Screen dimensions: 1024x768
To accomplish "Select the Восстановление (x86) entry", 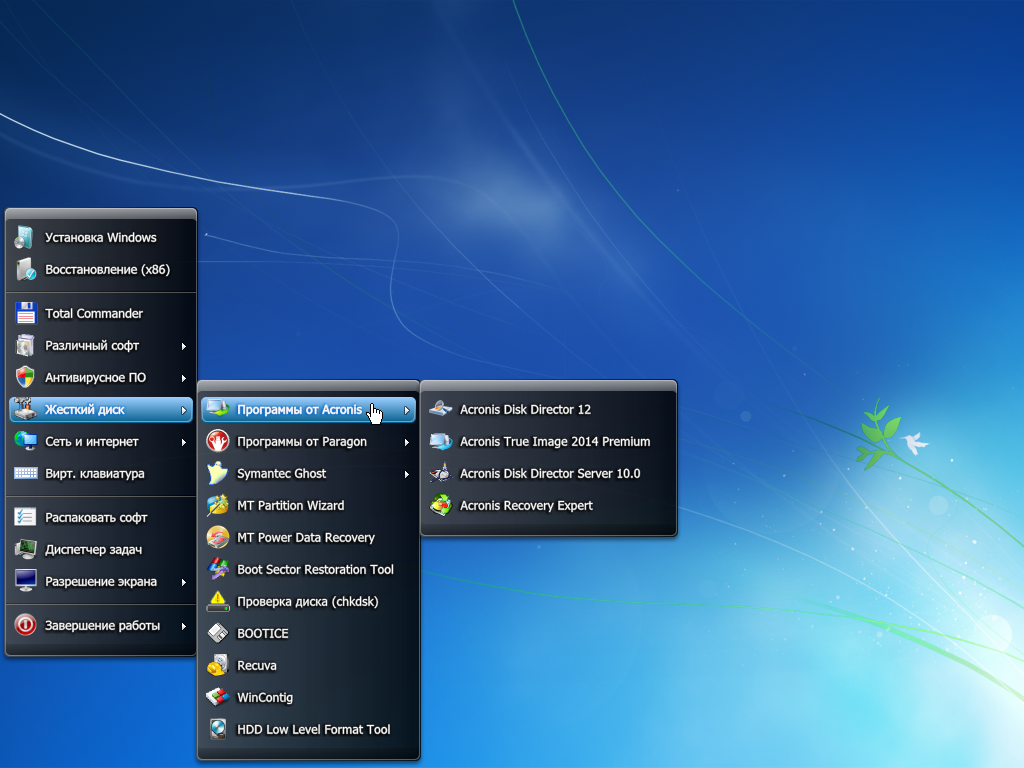I will (101, 270).
